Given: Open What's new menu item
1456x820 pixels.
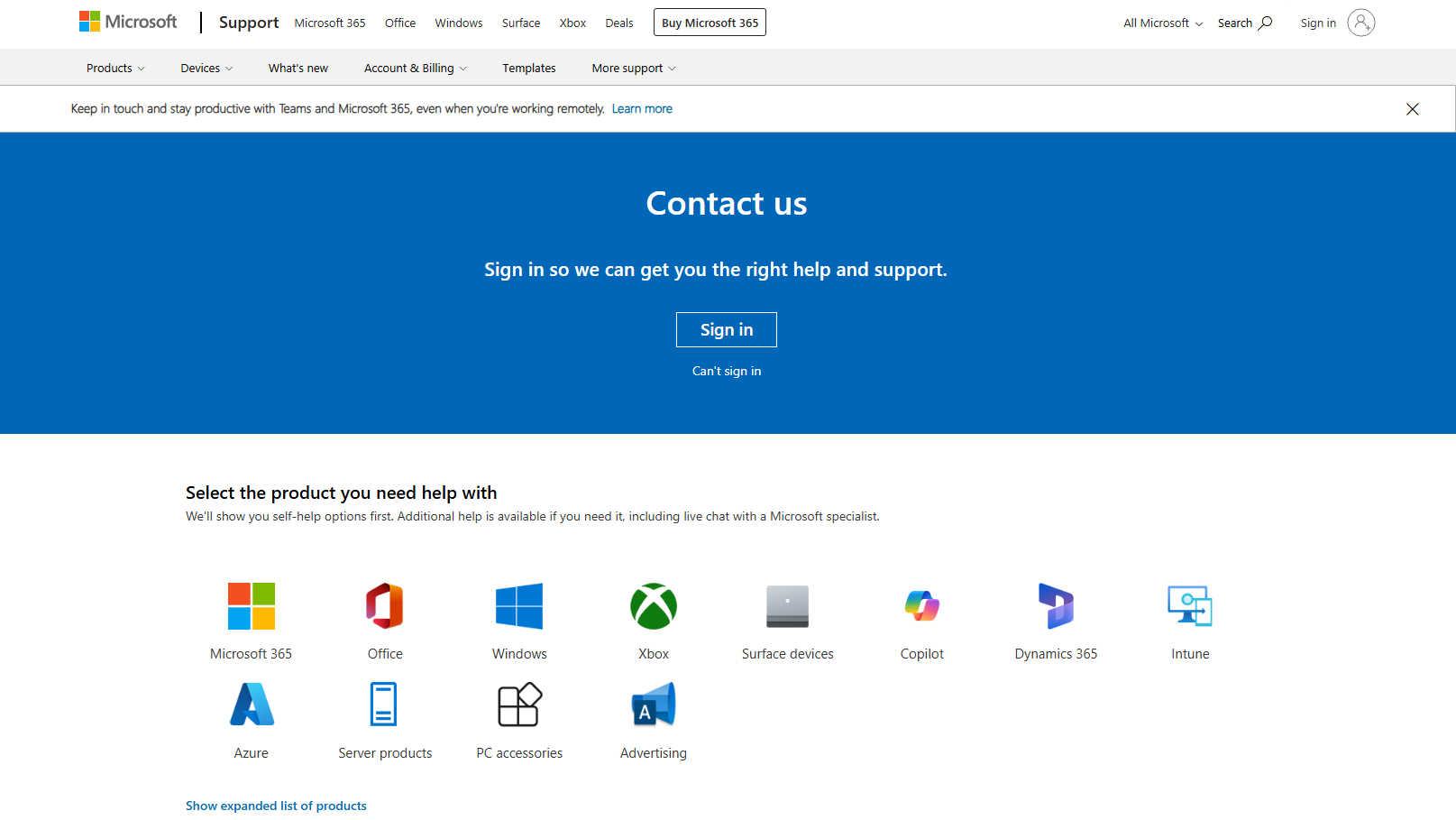Looking at the screenshot, I should coord(298,69).
